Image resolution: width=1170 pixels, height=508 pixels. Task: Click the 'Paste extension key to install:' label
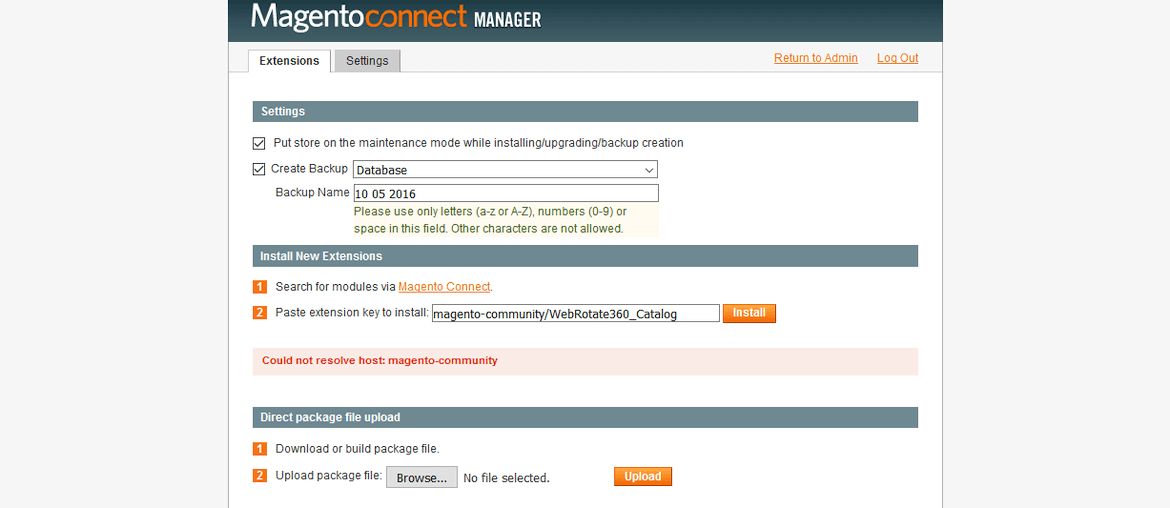[x=352, y=312]
